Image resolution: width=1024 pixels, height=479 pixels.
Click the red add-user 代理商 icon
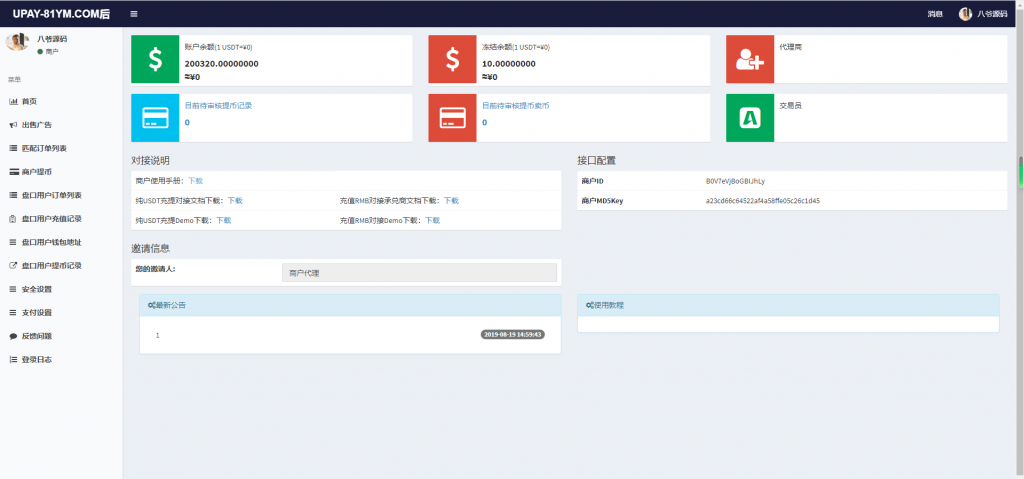click(750, 60)
